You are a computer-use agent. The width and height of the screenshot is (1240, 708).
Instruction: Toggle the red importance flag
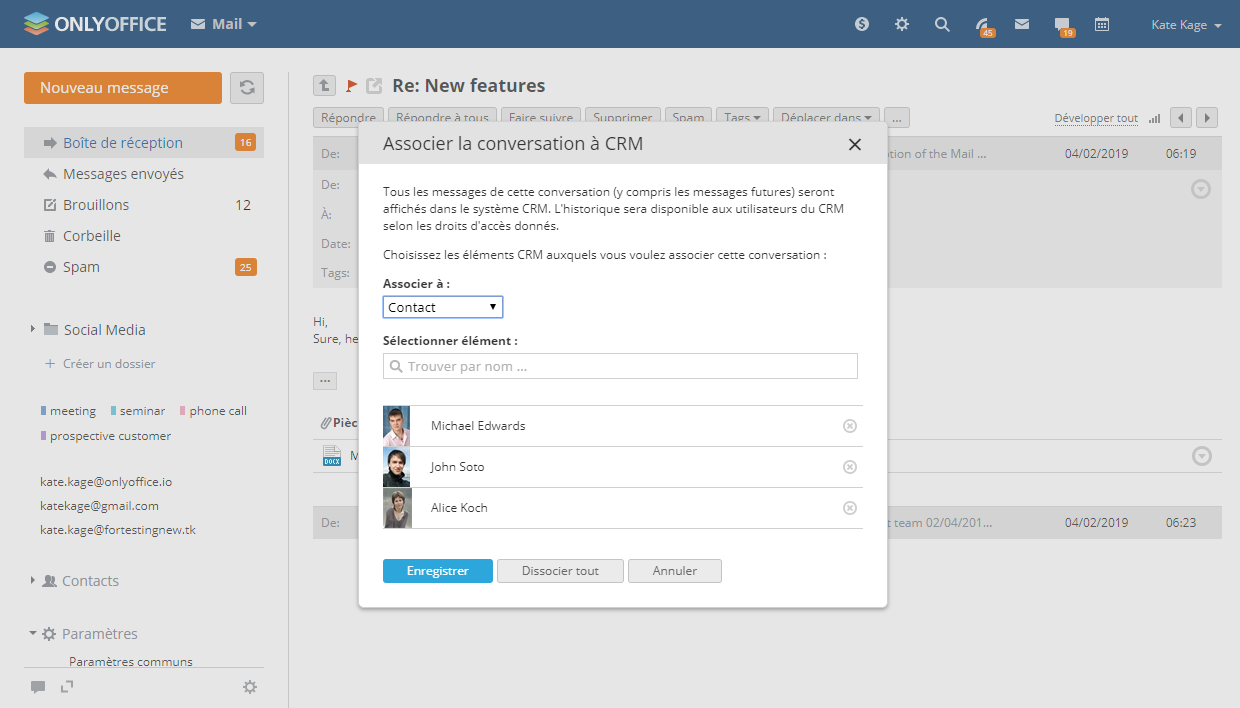pos(352,86)
